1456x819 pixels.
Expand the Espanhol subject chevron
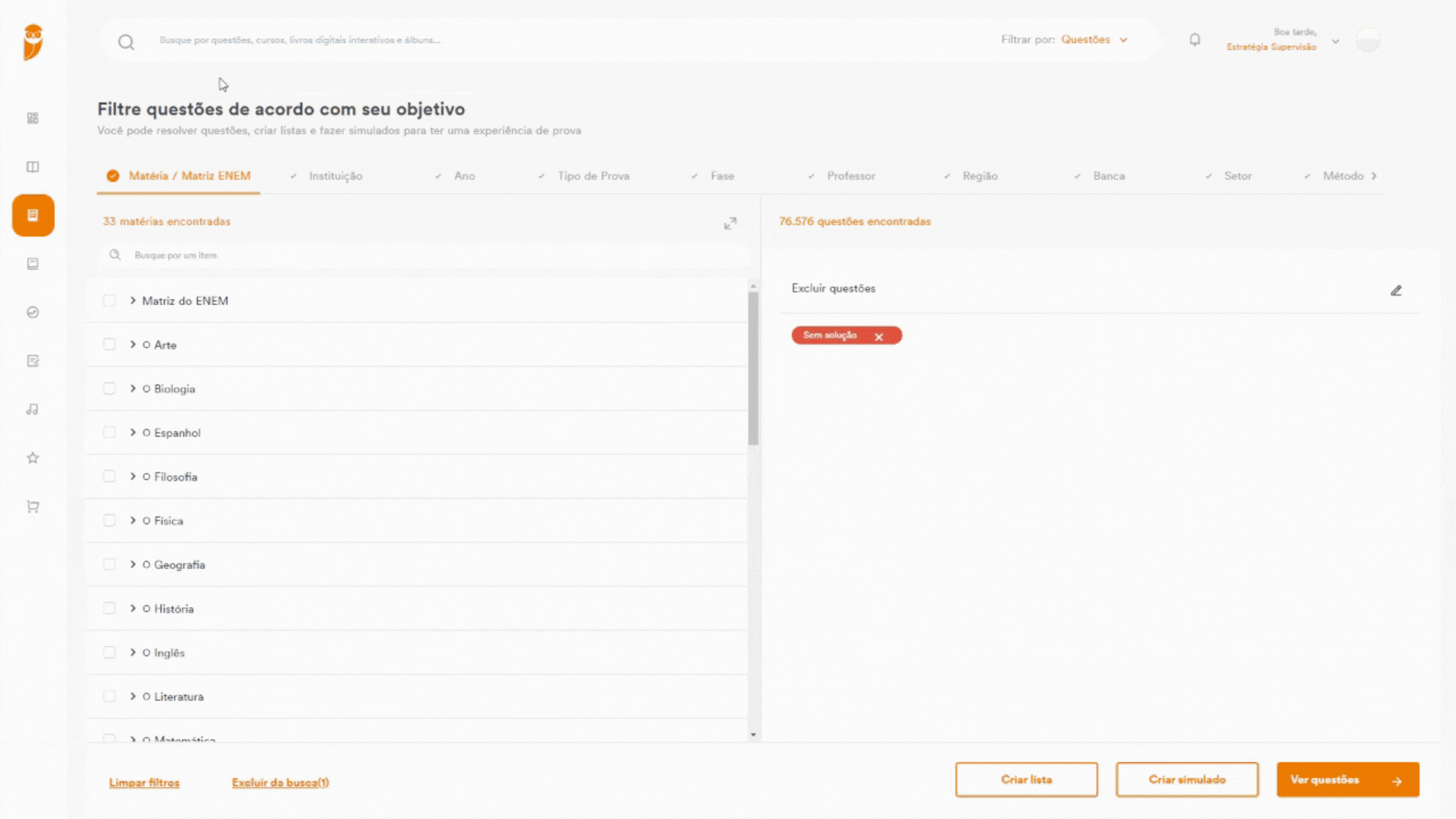click(x=133, y=432)
